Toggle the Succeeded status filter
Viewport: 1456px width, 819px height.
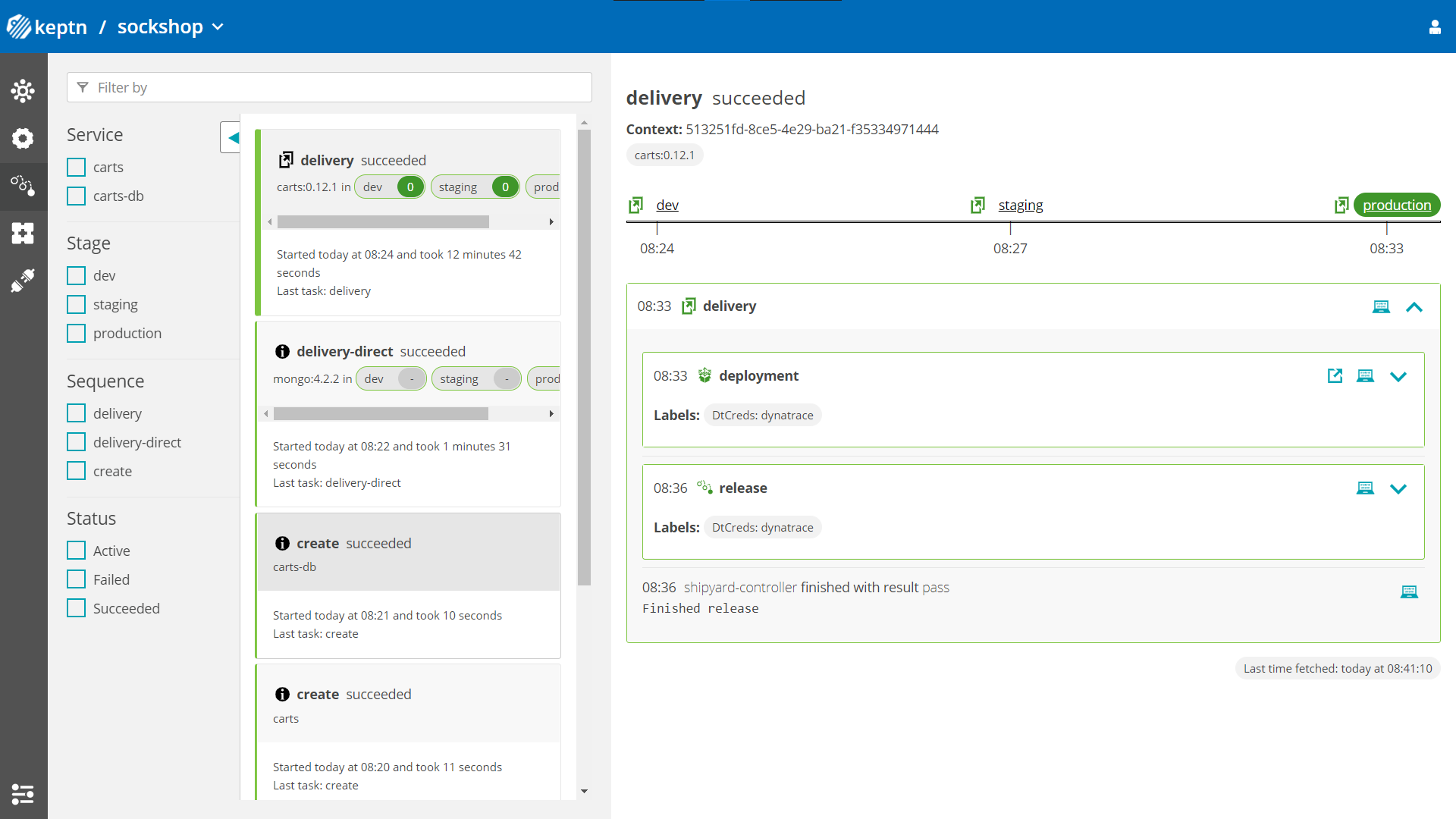(x=77, y=608)
